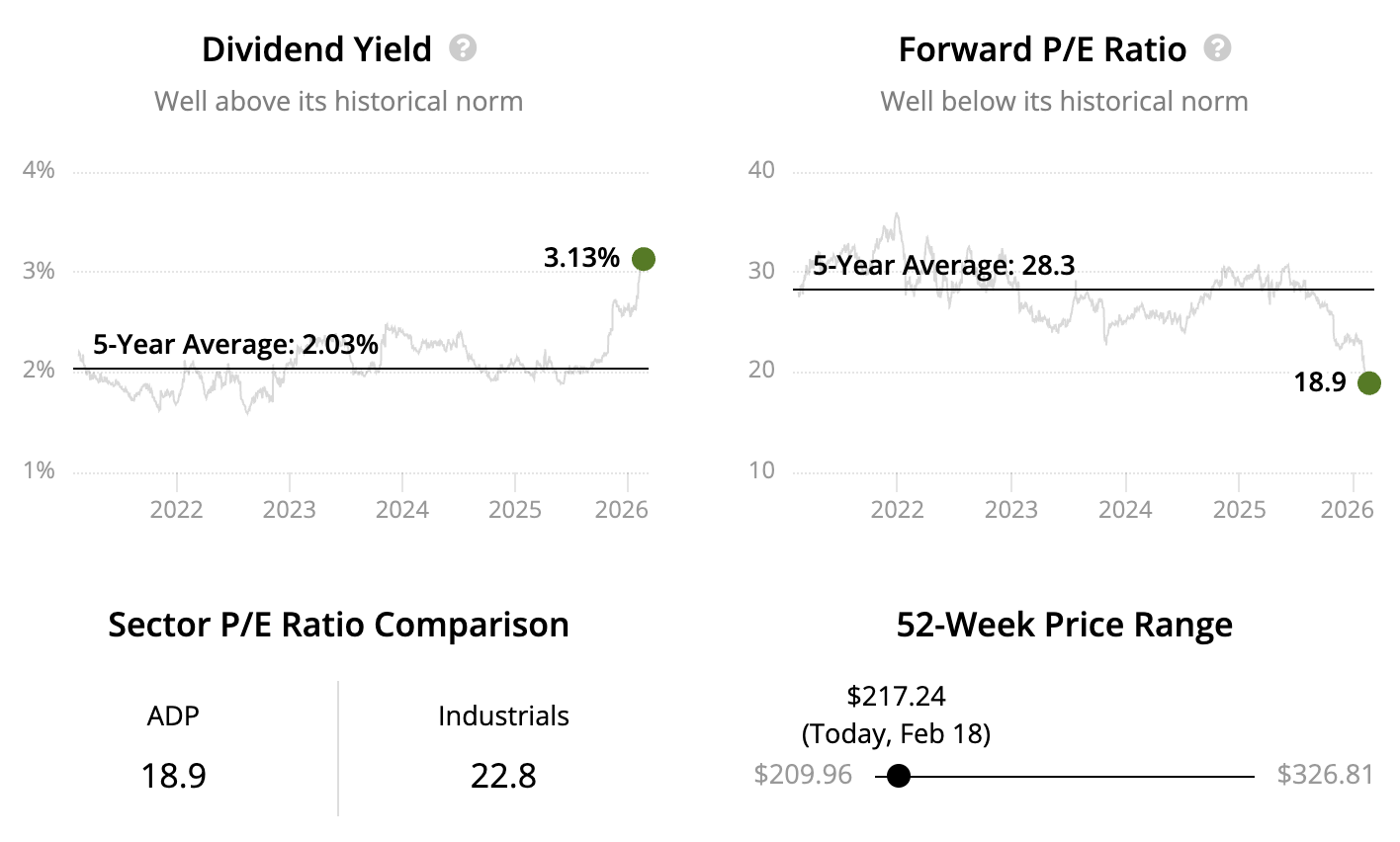The width and height of the screenshot is (1400, 842).
Task: Click the green 18.9 forward P/E marker
Action: [x=1368, y=382]
